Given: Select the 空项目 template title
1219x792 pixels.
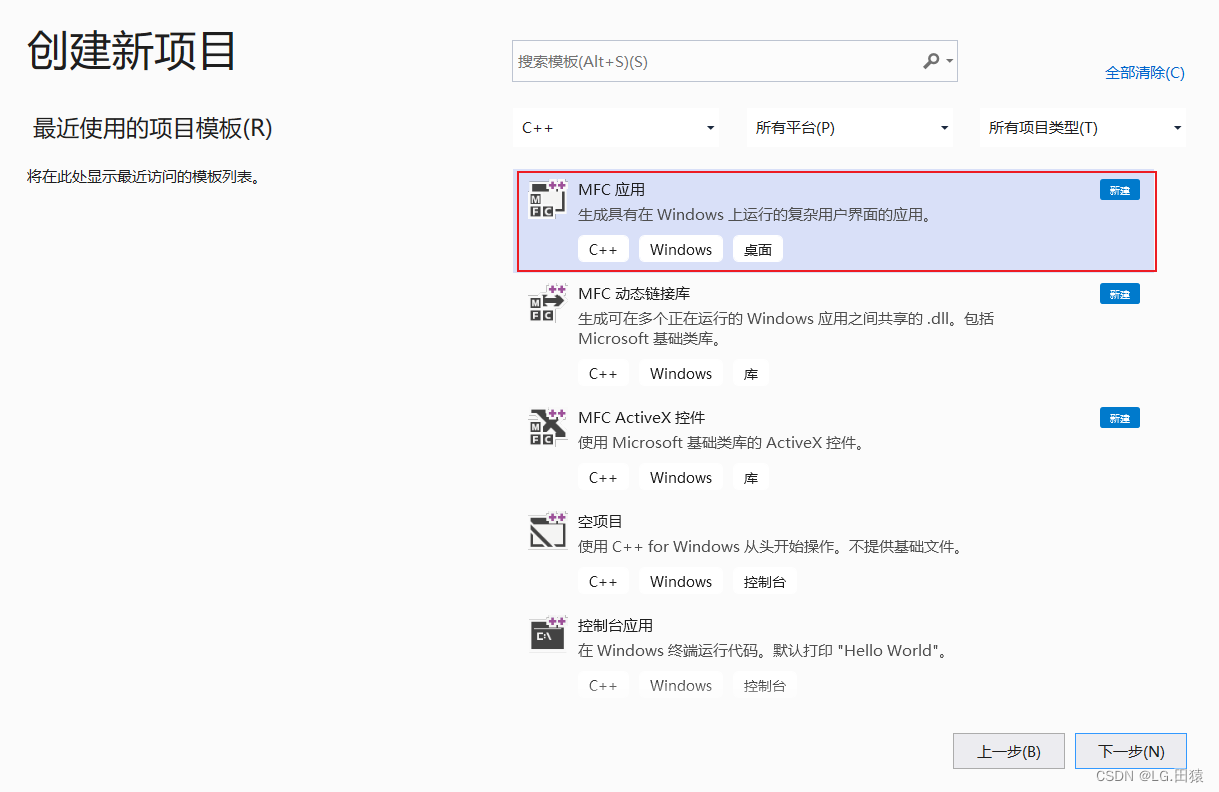Looking at the screenshot, I should coord(600,521).
